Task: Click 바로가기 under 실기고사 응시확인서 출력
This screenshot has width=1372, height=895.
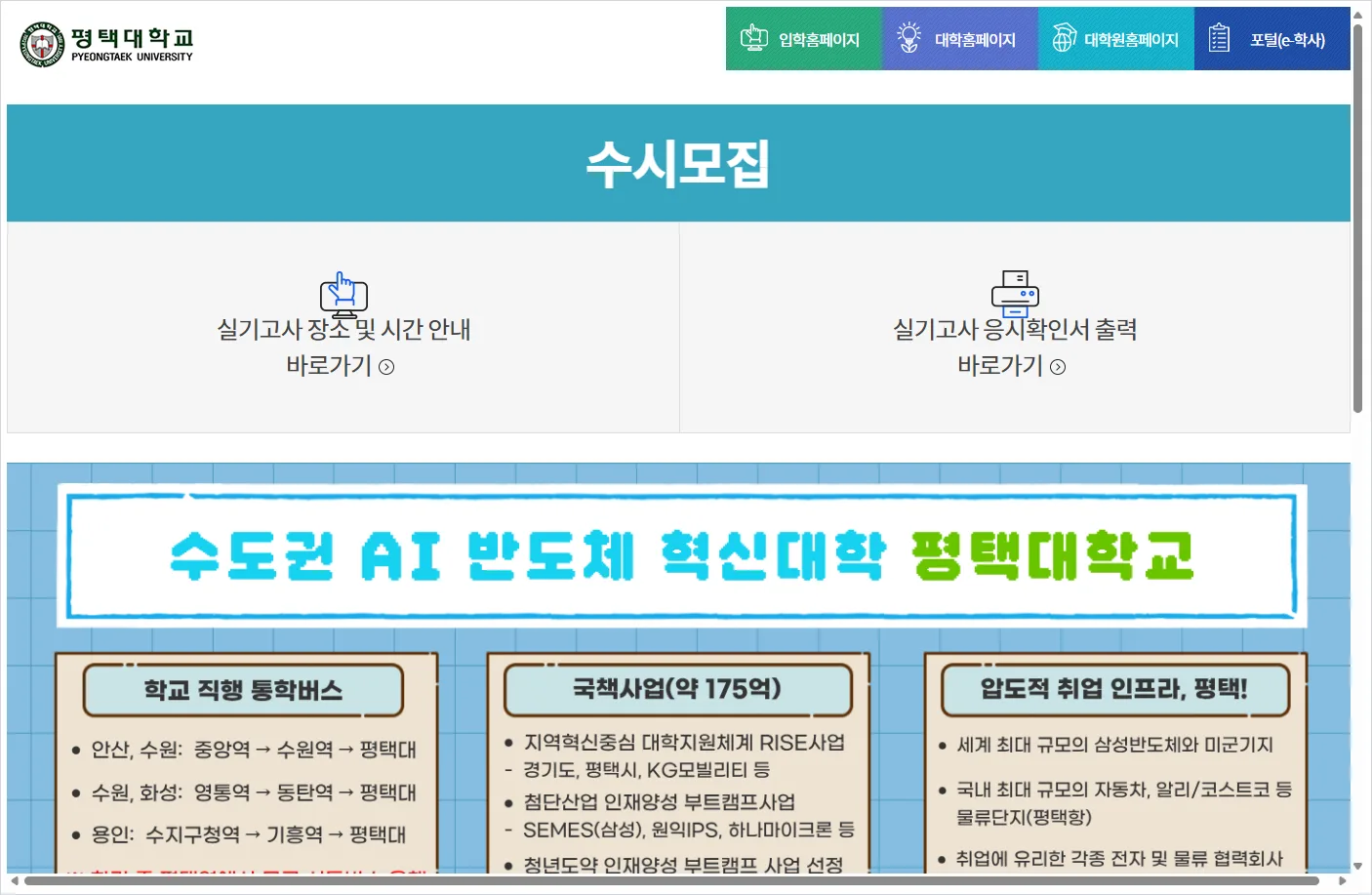Action: (1000, 366)
